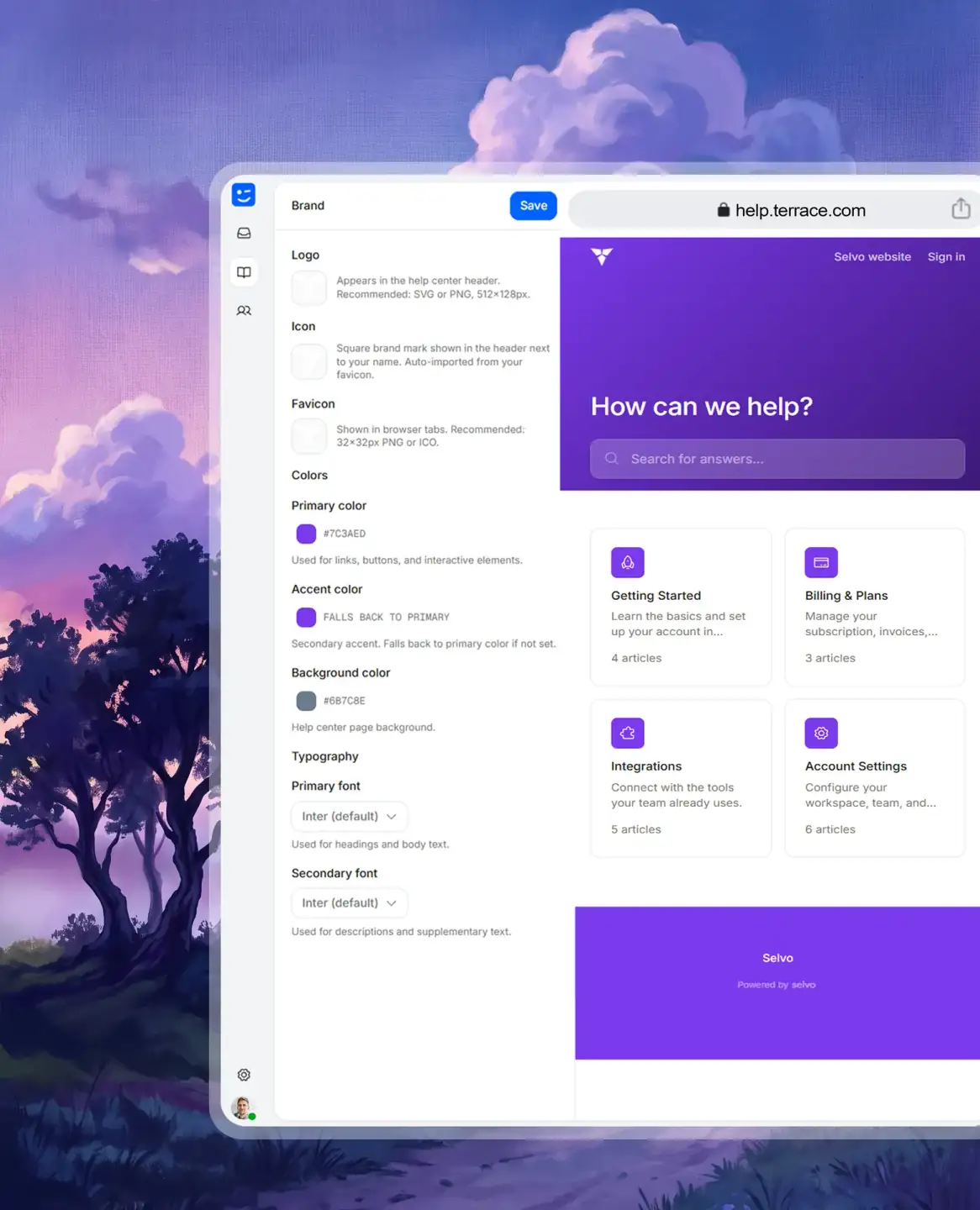Viewport: 980px width, 1210px height.
Task: Click the Selvo footer name
Action: click(777, 958)
